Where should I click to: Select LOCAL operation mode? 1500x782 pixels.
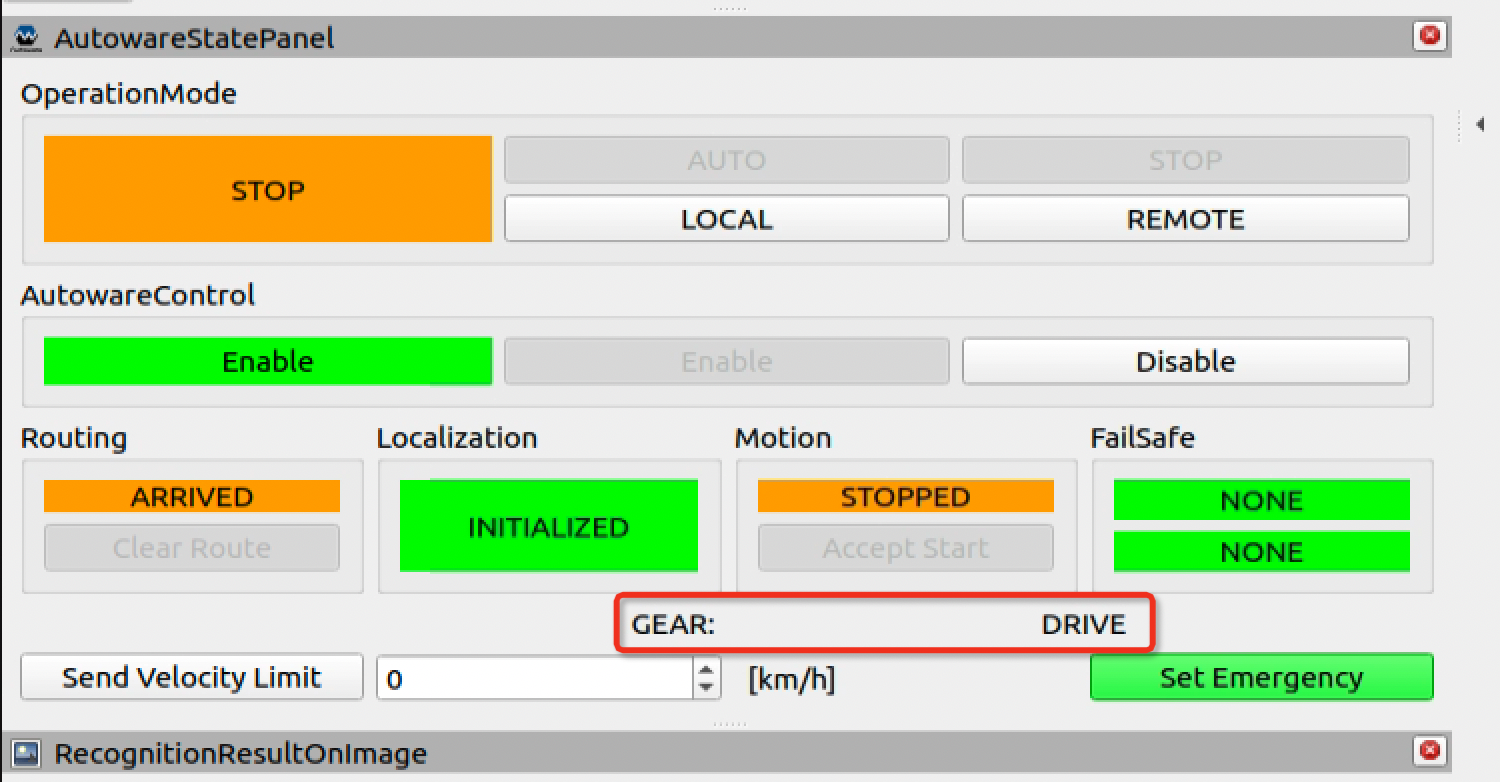[x=725, y=219]
